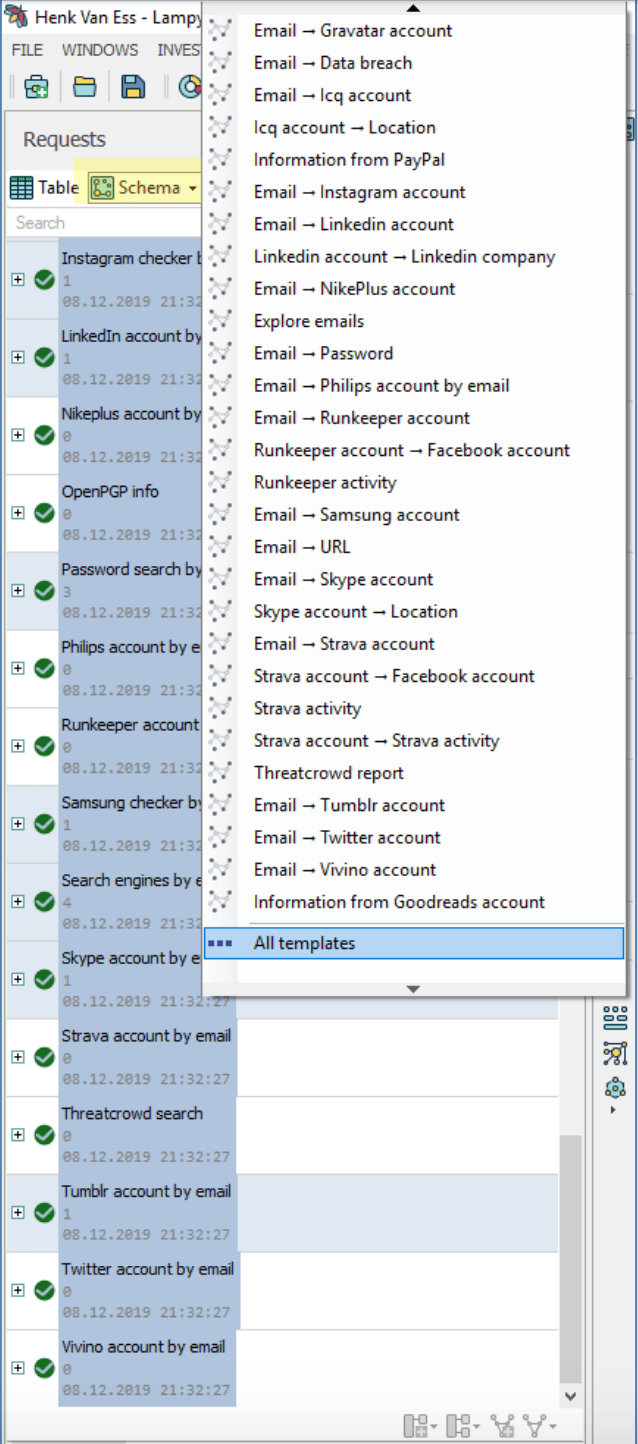Choose Linkedin account → Linkedin company template

click(x=404, y=256)
